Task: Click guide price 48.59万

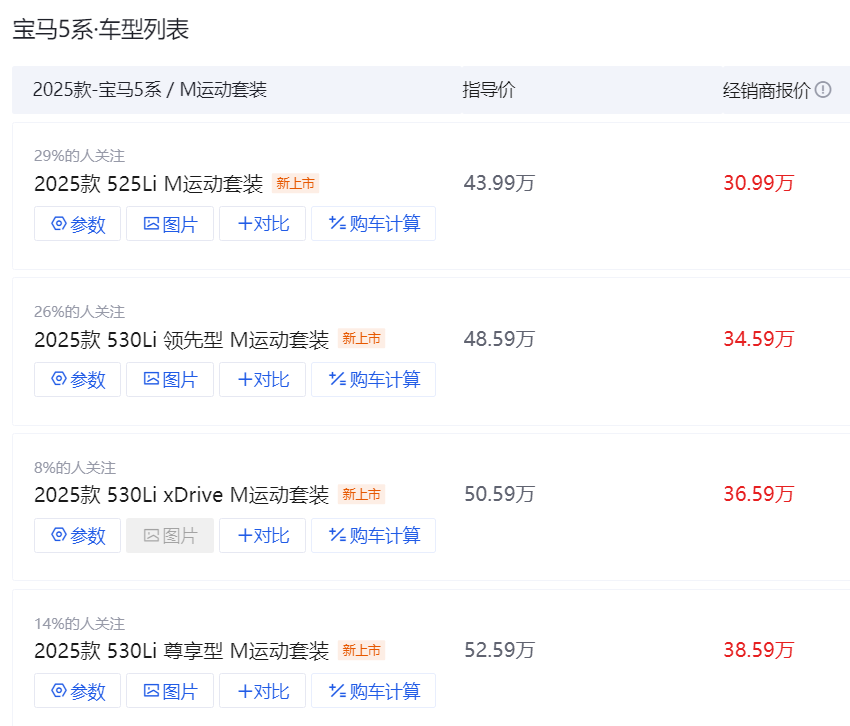Action: coord(499,339)
